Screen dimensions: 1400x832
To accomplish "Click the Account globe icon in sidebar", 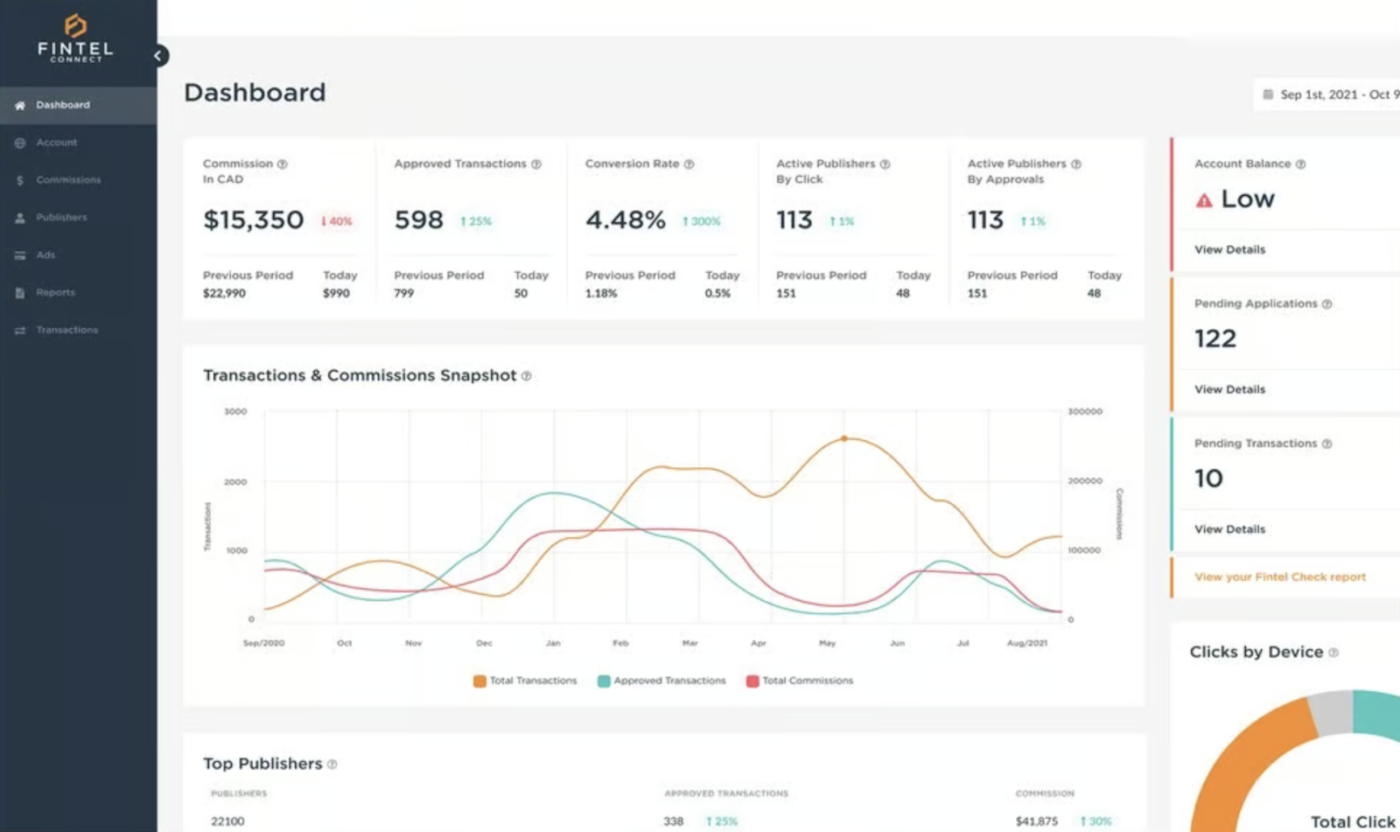I will point(20,143).
